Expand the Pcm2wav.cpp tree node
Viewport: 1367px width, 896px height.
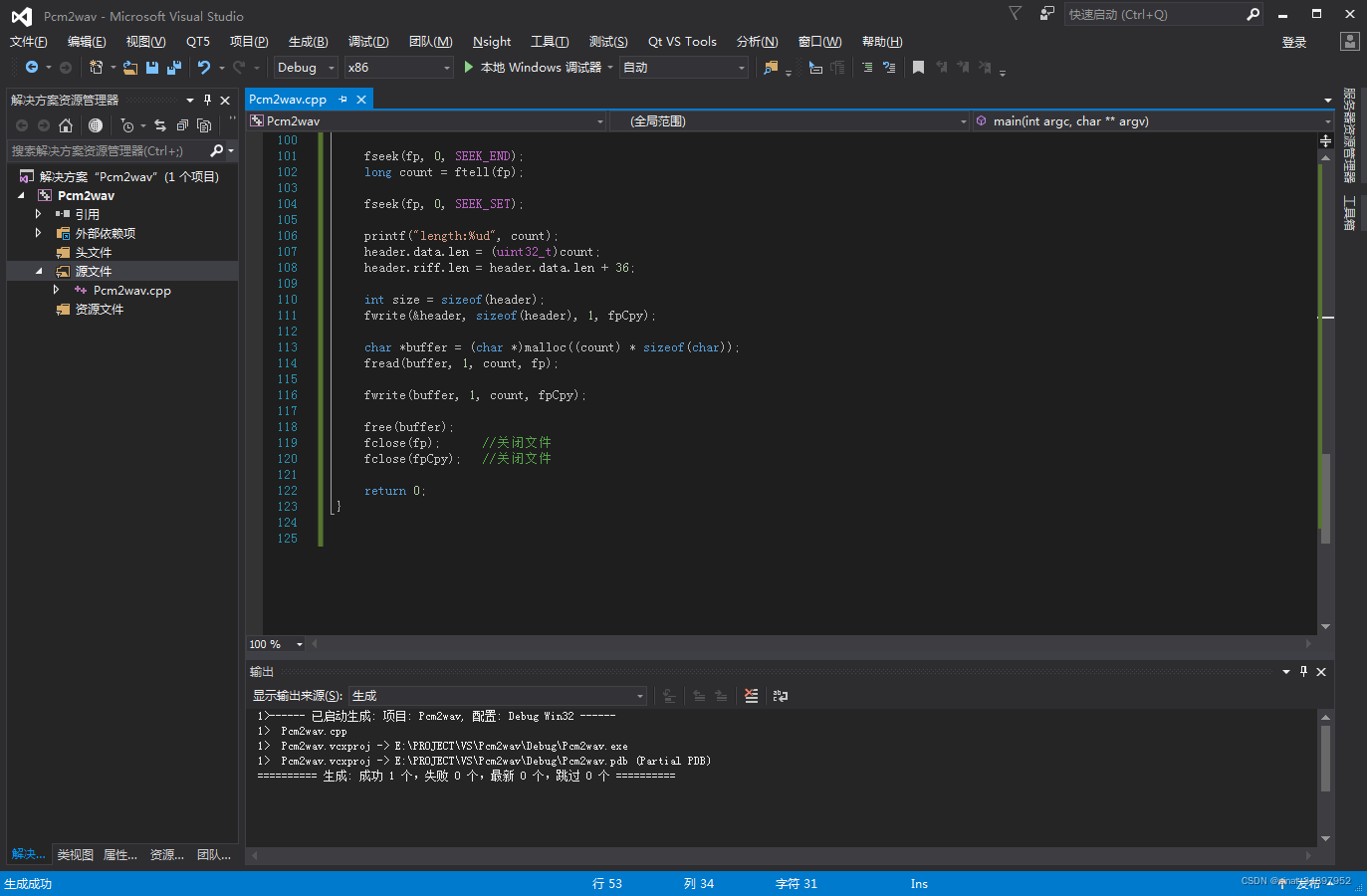[x=57, y=290]
